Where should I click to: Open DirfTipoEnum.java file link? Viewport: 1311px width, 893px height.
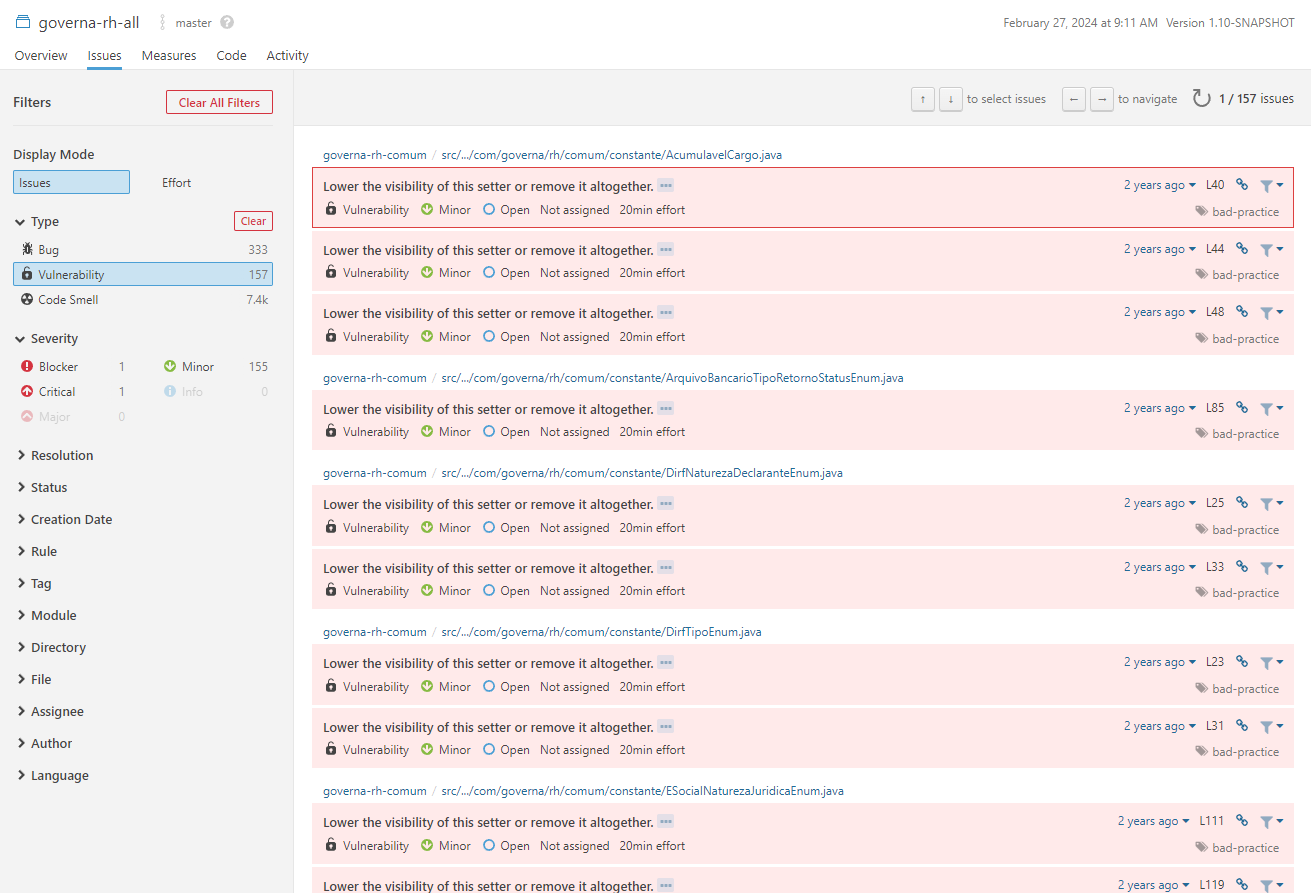pyautogui.click(x=601, y=632)
